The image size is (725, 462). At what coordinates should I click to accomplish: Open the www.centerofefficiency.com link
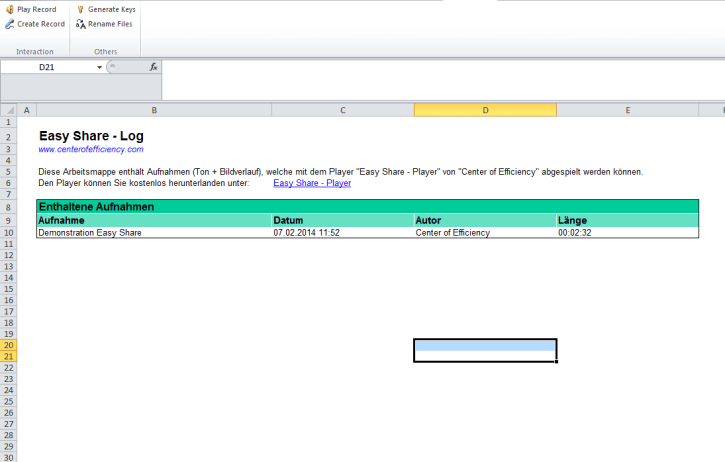tap(91, 149)
